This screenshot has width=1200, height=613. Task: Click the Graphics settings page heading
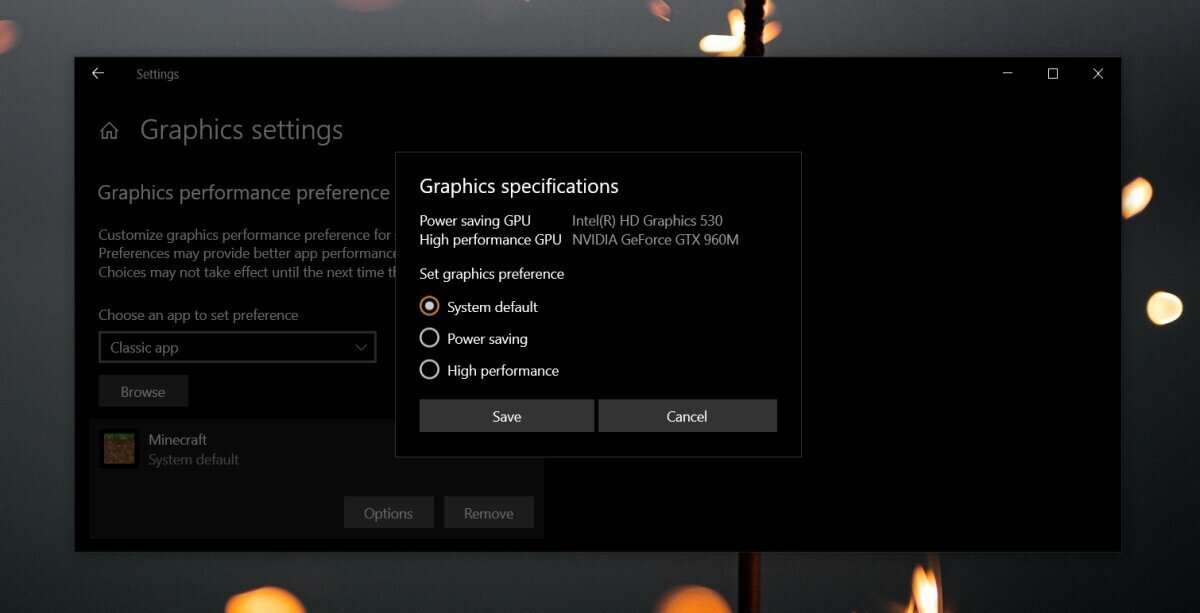[241, 130]
